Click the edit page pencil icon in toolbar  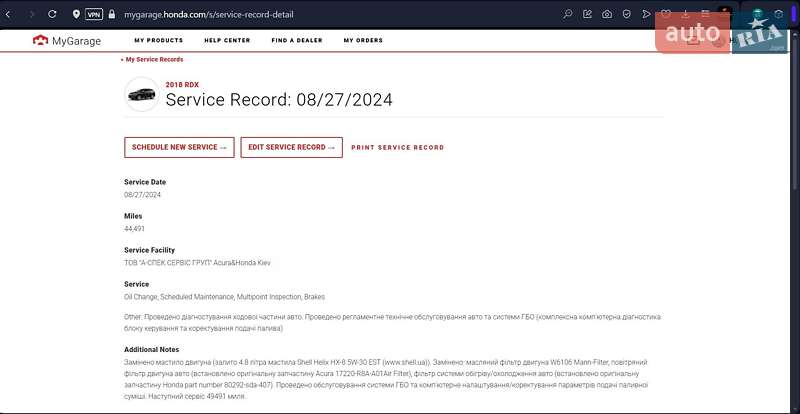tap(587, 15)
